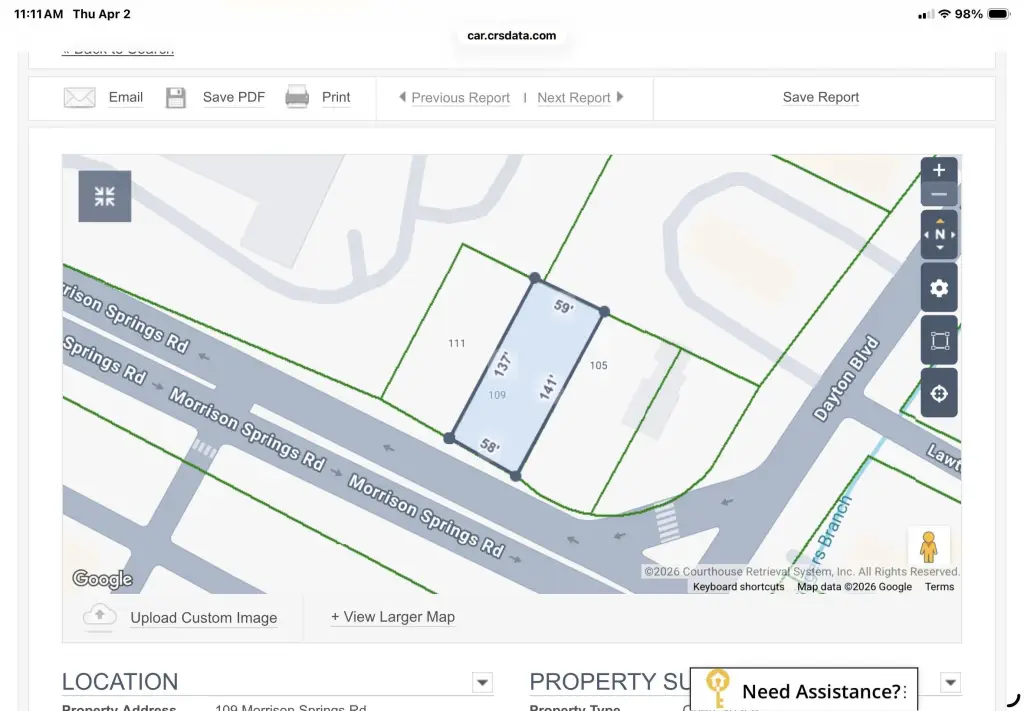Click the Print printer icon
Image resolution: width=1024 pixels, height=711 pixels.
297,97
